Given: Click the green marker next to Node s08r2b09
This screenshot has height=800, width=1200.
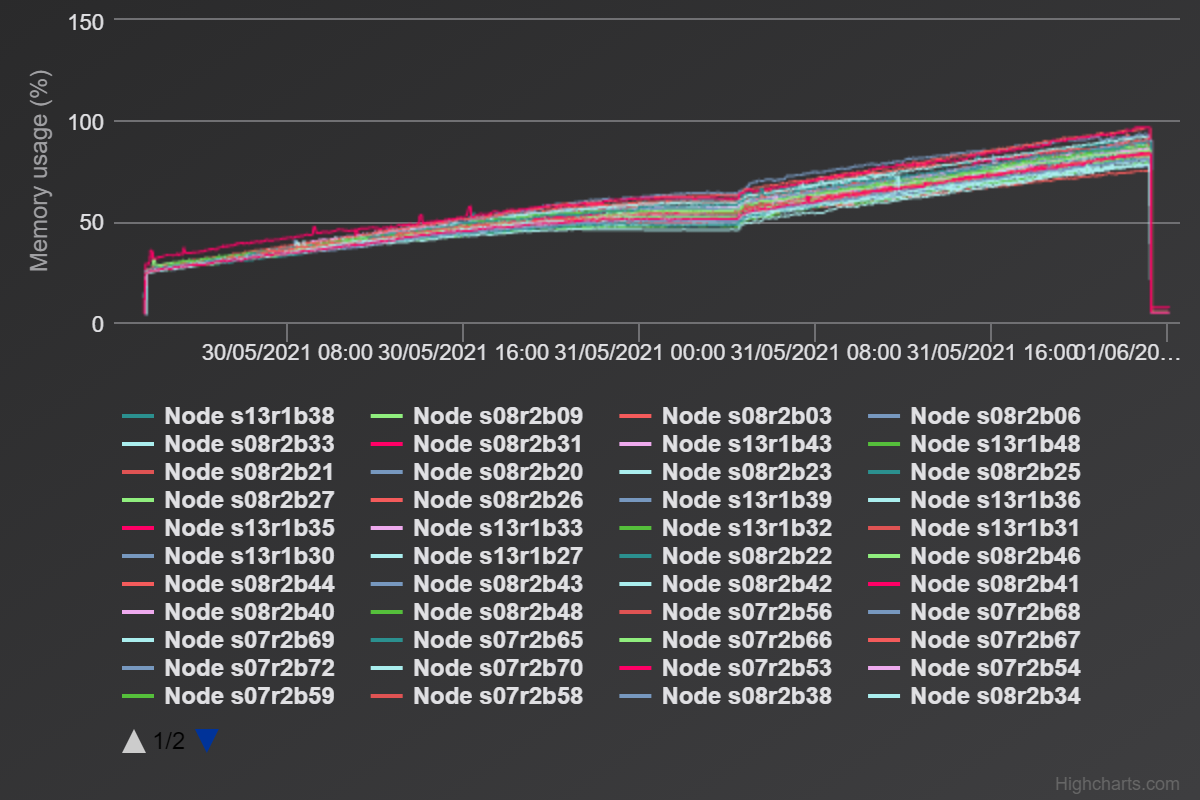Looking at the screenshot, I should click(389, 415).
